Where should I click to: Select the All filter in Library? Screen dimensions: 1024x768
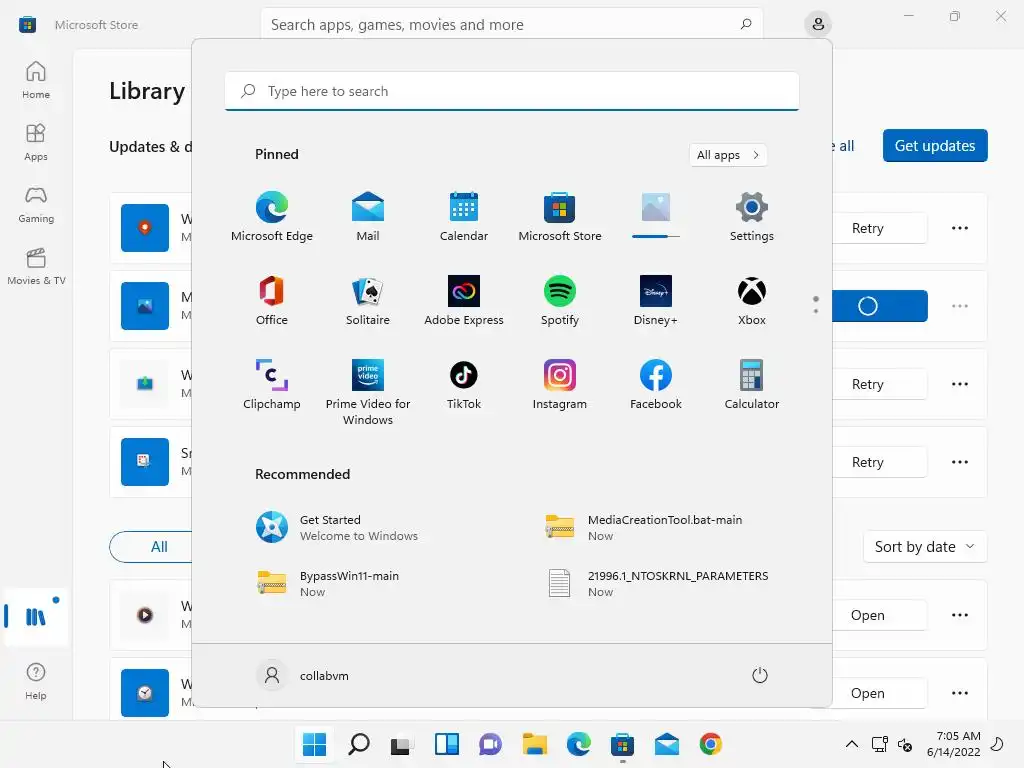[159, 547]
